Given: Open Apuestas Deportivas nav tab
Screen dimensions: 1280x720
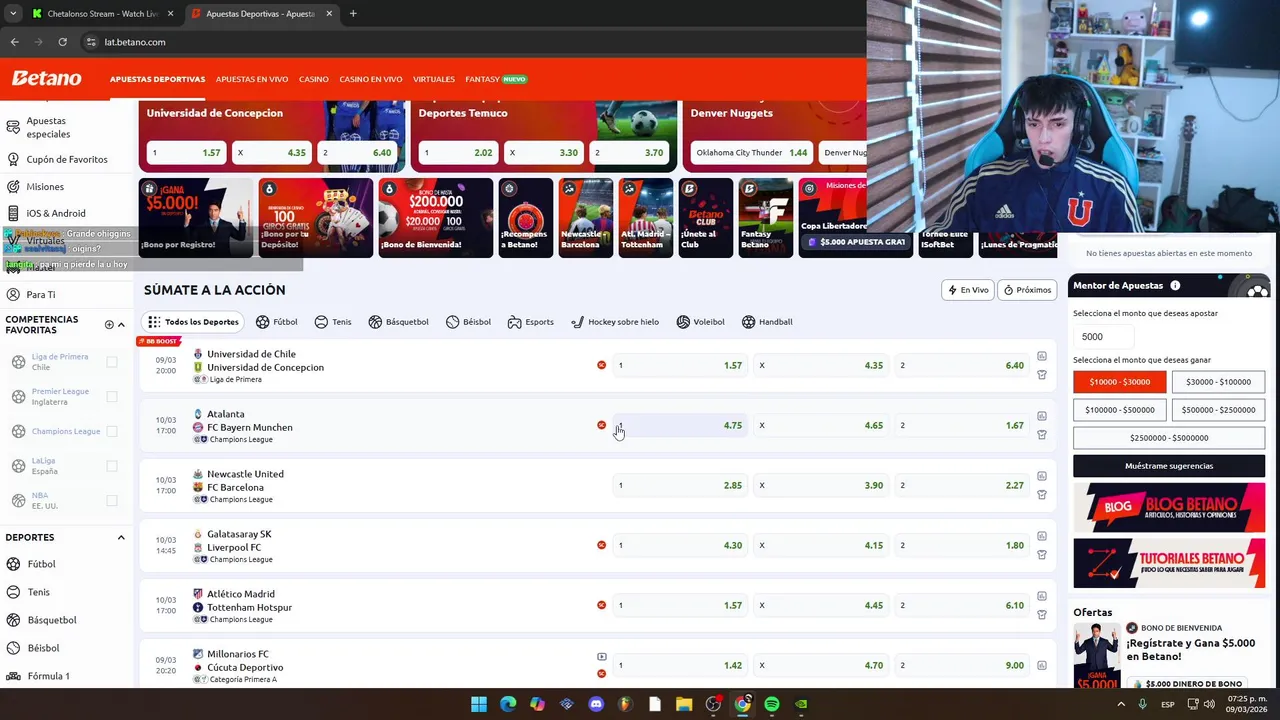Looking at the screenshot, I should tap(157, 79).
